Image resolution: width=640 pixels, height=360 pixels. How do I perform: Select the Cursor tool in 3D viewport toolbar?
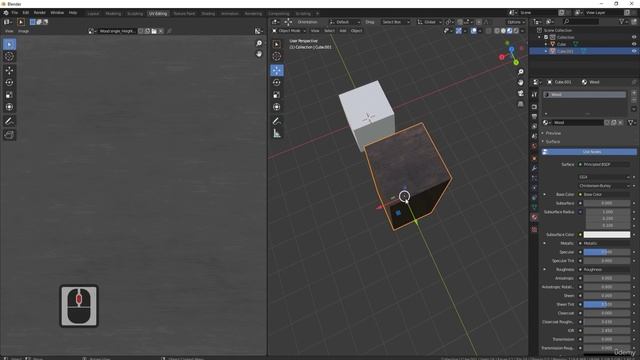[277, 56]
